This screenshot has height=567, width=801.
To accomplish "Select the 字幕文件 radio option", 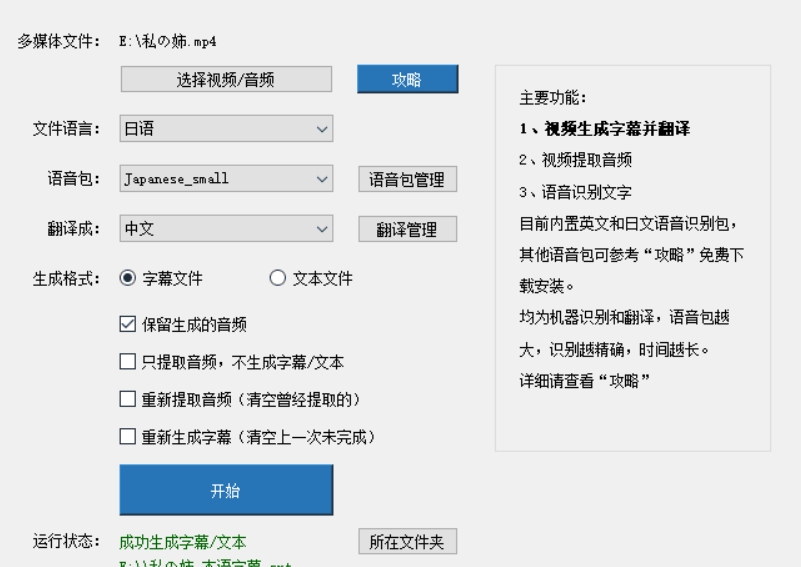I will click(128, 279).
